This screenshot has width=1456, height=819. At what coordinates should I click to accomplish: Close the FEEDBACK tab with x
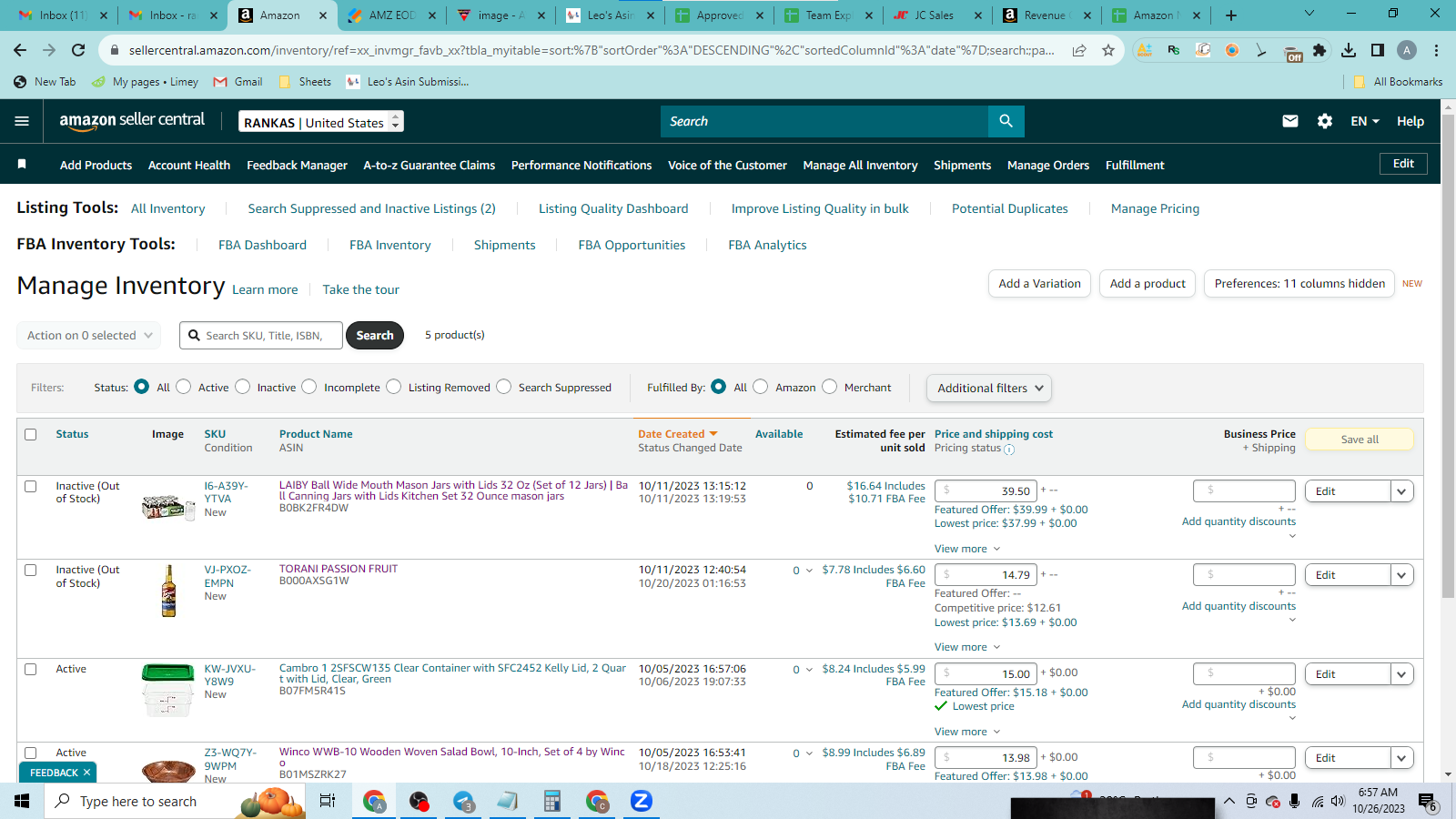point(86,773)
